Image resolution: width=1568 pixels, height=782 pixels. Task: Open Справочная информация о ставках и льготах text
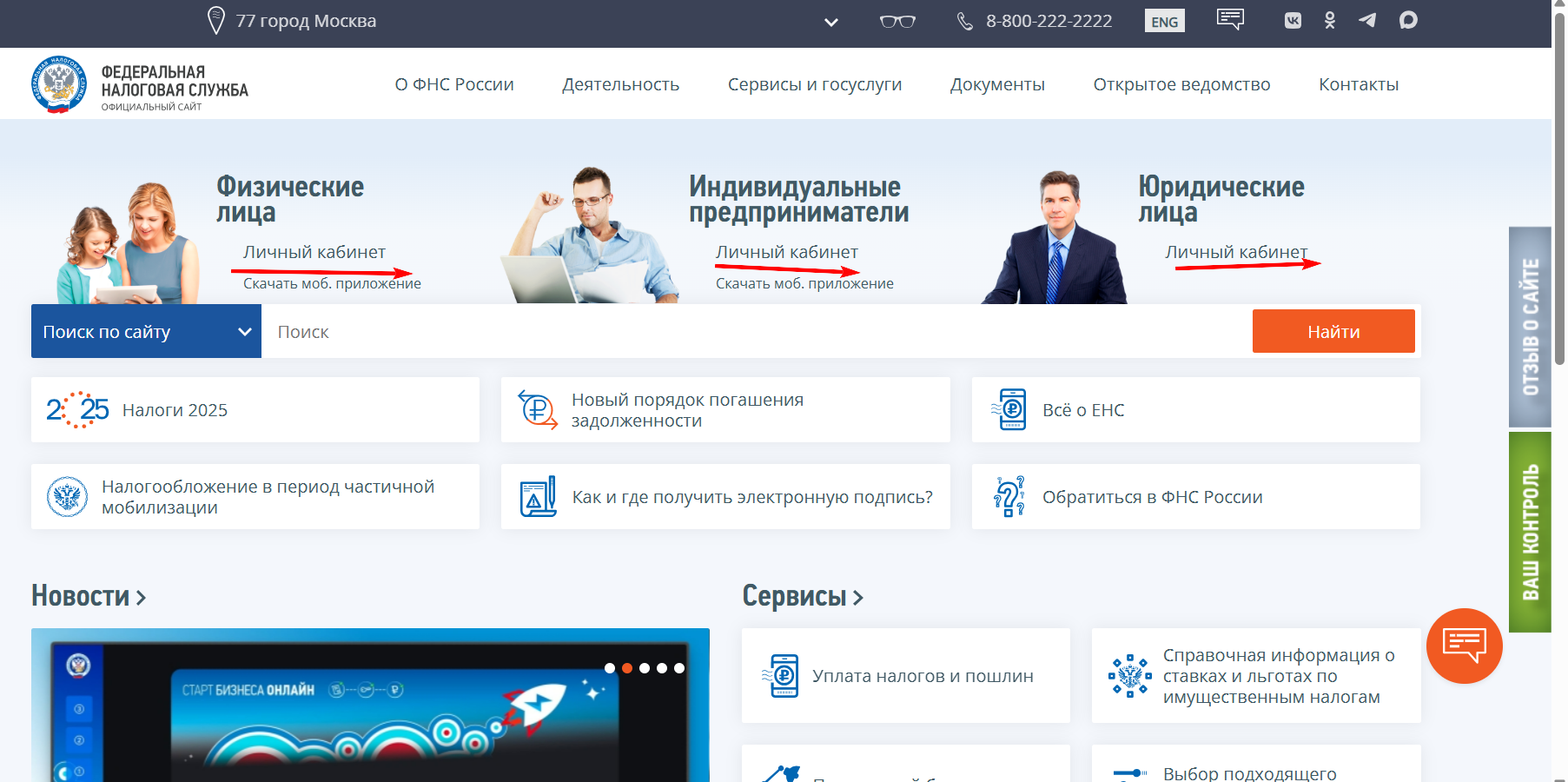point(1279,676)
